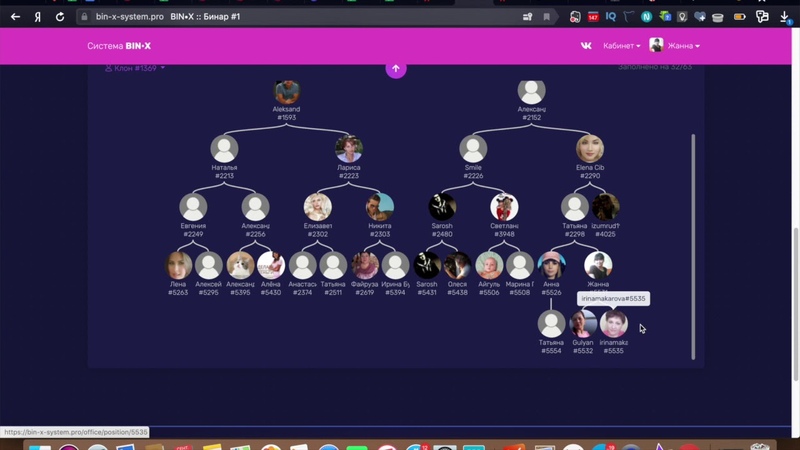Image resolution: width=800 pixels, height=450 pixels.
Task: Bookmark this page with the bookmark icon
Action: [x=546, y=17]
